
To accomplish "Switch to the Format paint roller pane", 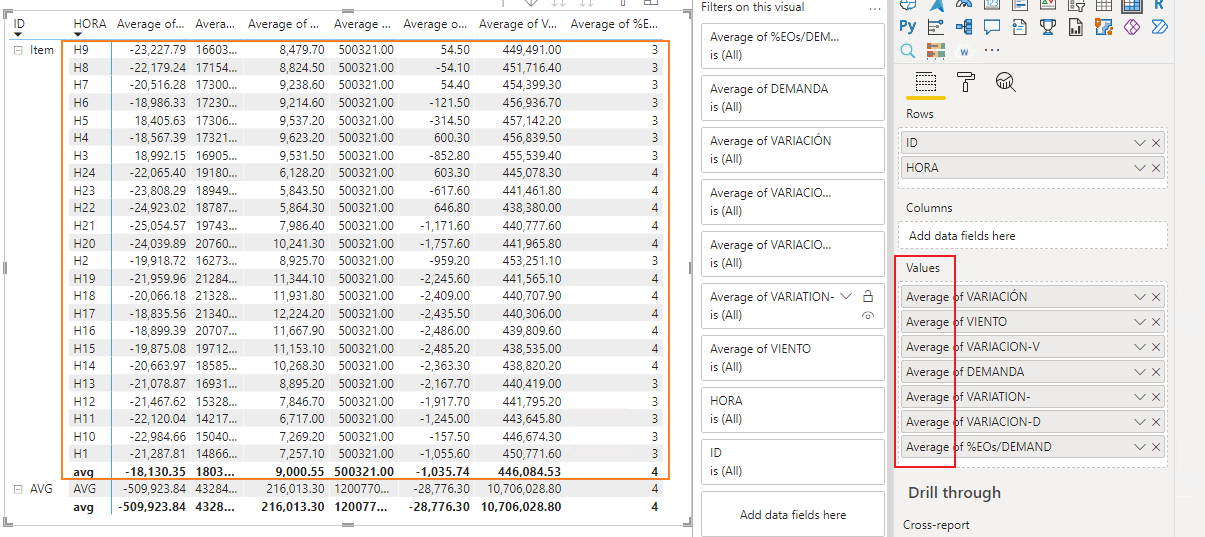I will pos(966,82).
